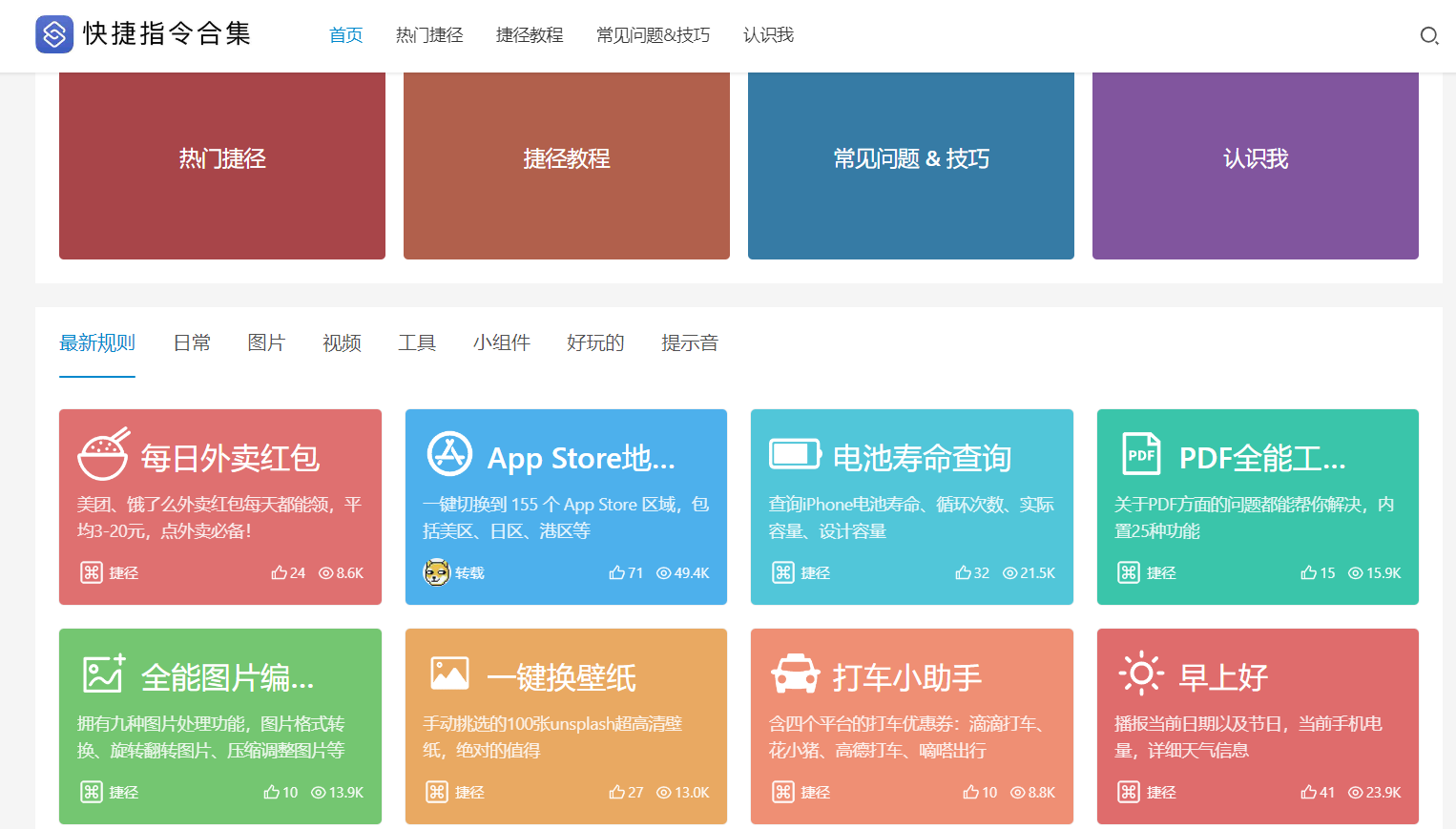
Task: Select the 小组件 category tab
Action: tap(501, 342)
